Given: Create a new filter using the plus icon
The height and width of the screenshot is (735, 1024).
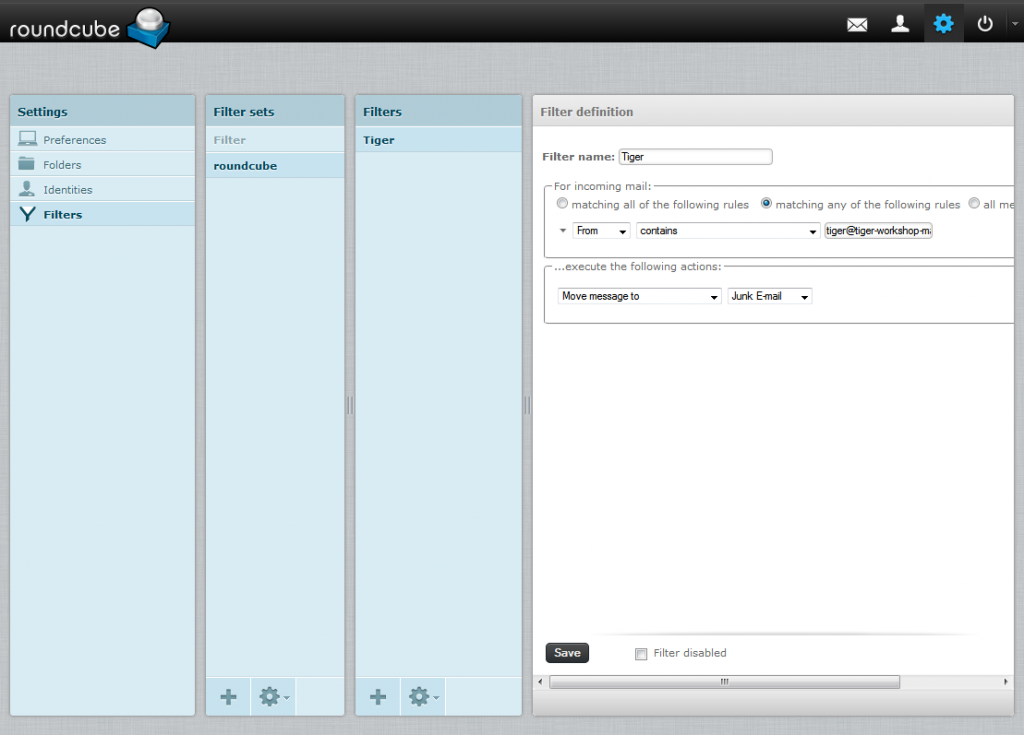Looking at the screenshot, I should pyautogui.click(x=377, y=697).
